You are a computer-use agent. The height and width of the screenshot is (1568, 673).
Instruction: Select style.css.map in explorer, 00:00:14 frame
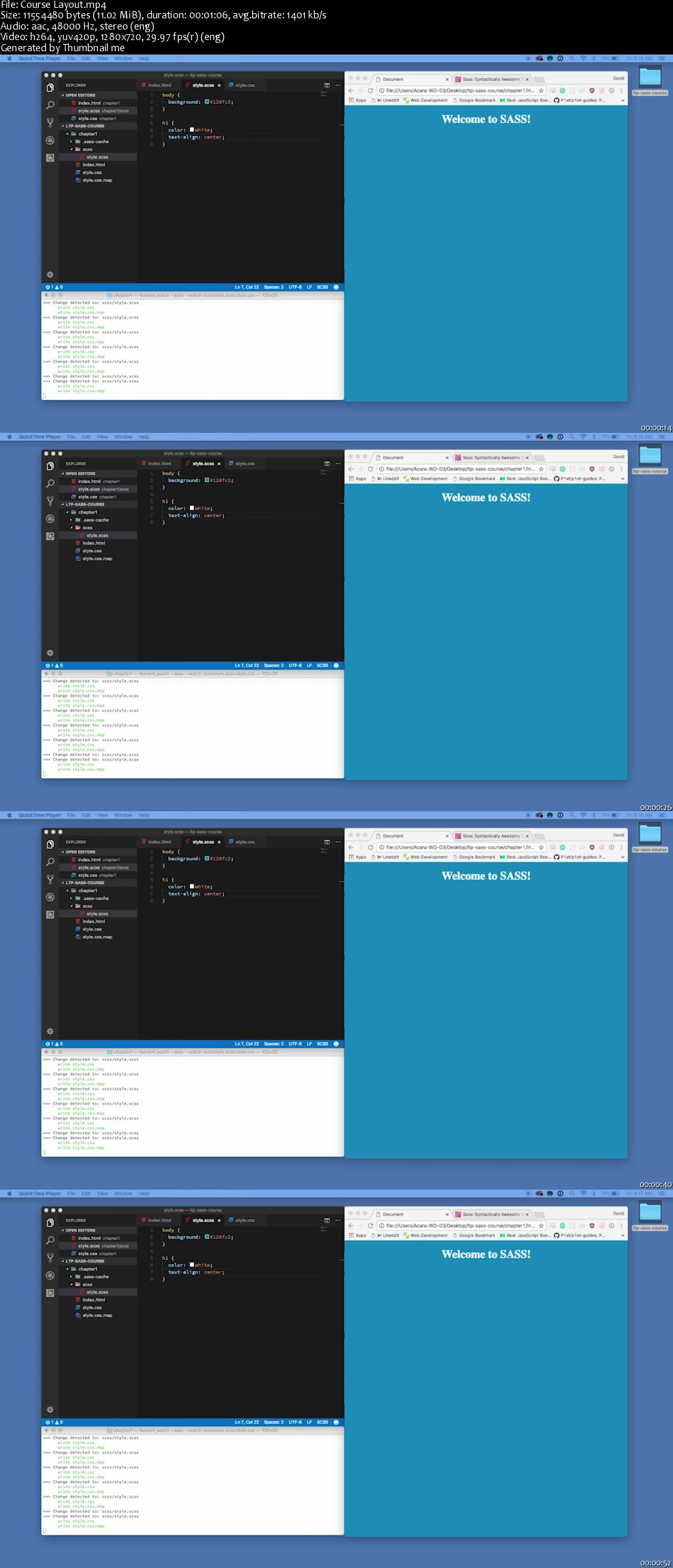coord(97,180)
